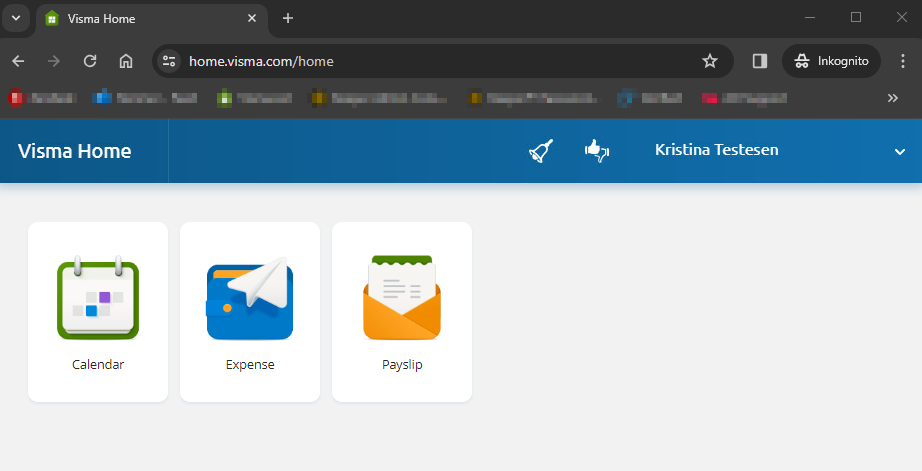
Task: Open the Payslip envelope icon
Action: (402, 298)
